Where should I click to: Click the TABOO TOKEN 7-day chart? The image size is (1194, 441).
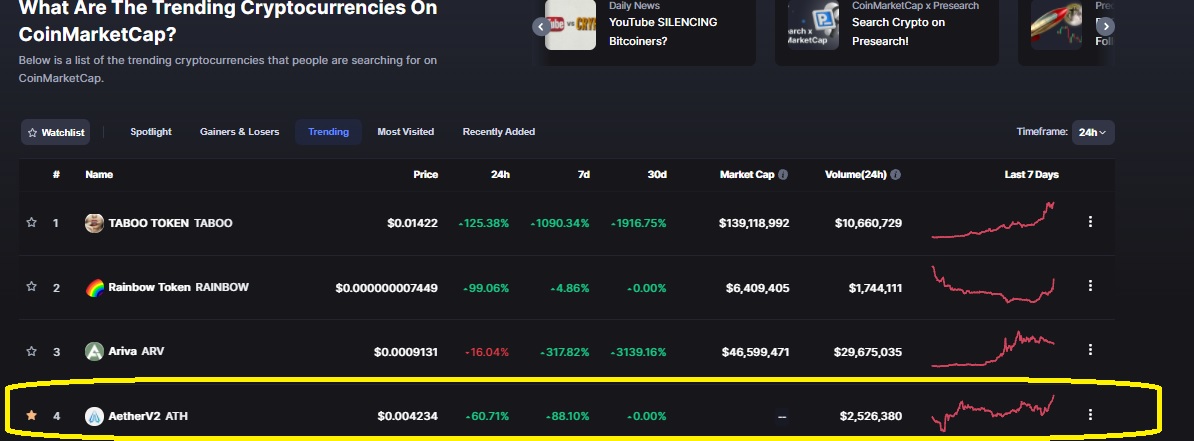993,220
